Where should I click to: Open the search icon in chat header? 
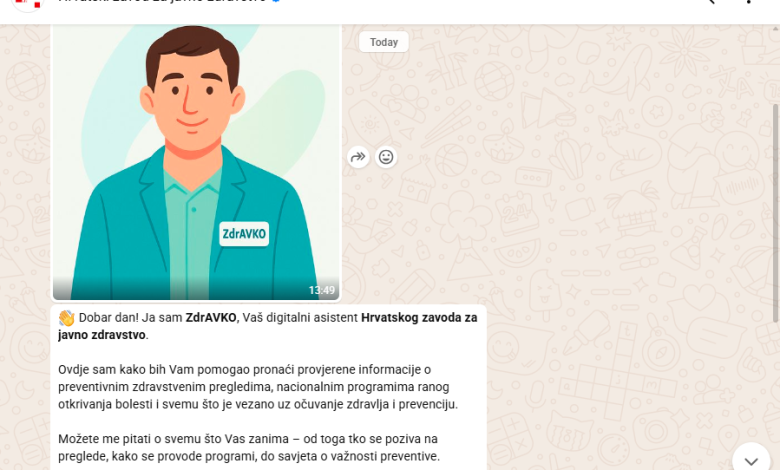coord(710,1)
